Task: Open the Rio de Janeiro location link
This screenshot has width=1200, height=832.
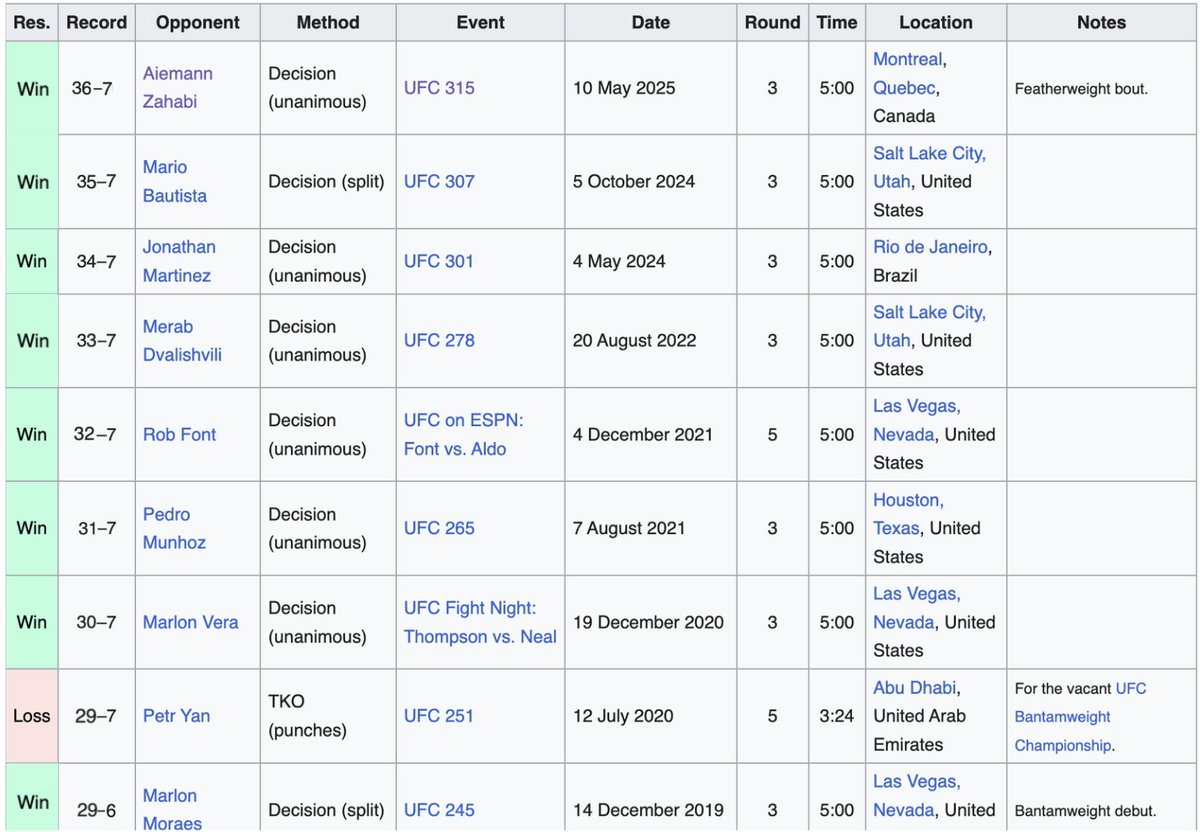Action: tap(930, 247)
